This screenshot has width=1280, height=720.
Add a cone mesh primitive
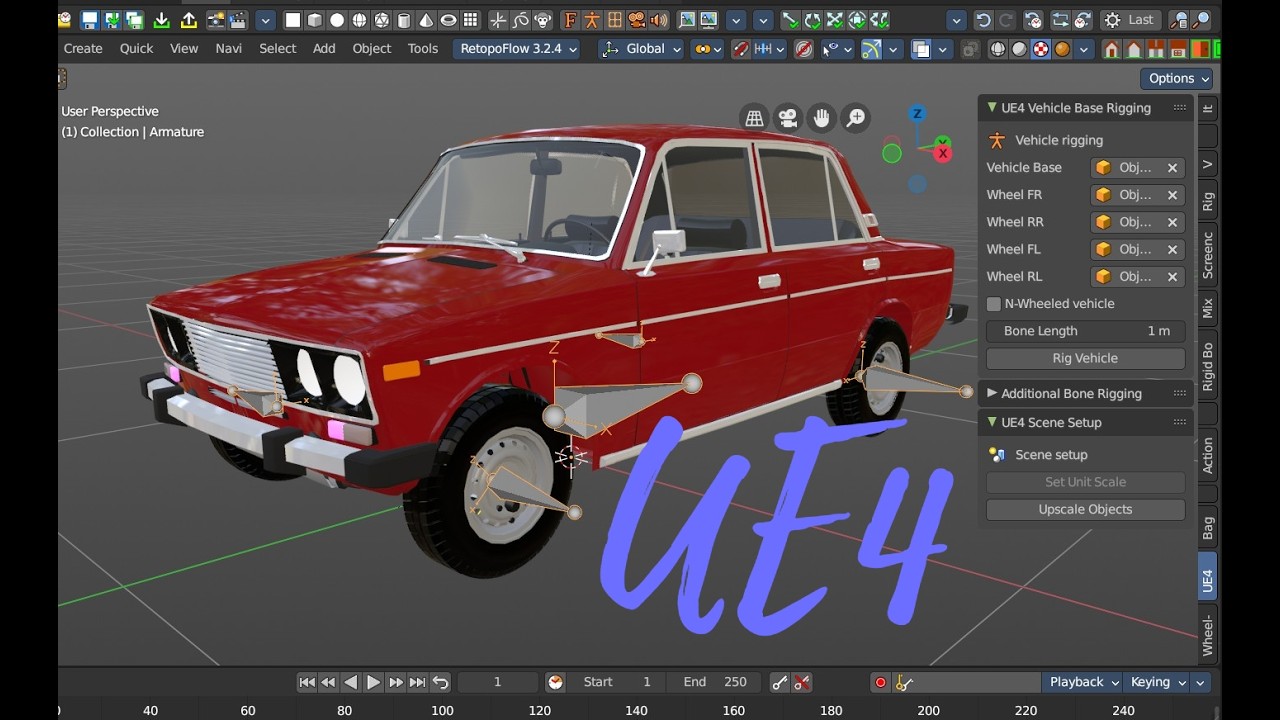[426, 20]
